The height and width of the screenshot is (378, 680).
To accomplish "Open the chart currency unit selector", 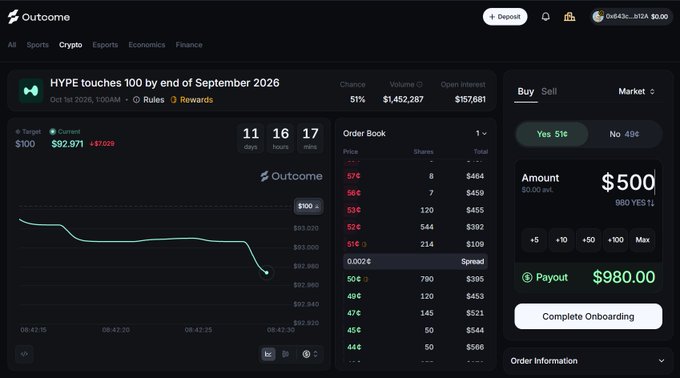I will [x=310, y=354].
